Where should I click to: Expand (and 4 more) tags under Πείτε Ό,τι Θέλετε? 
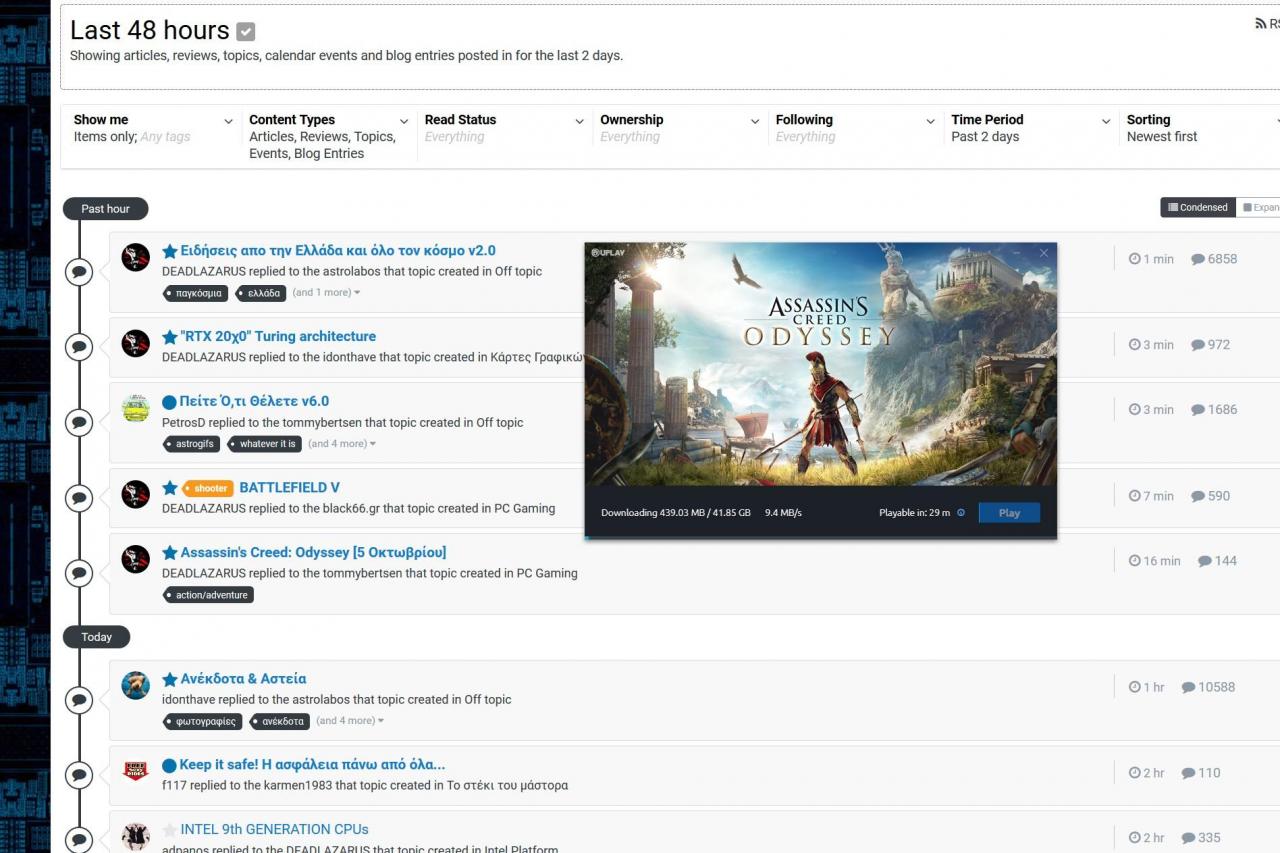(342, 444)
